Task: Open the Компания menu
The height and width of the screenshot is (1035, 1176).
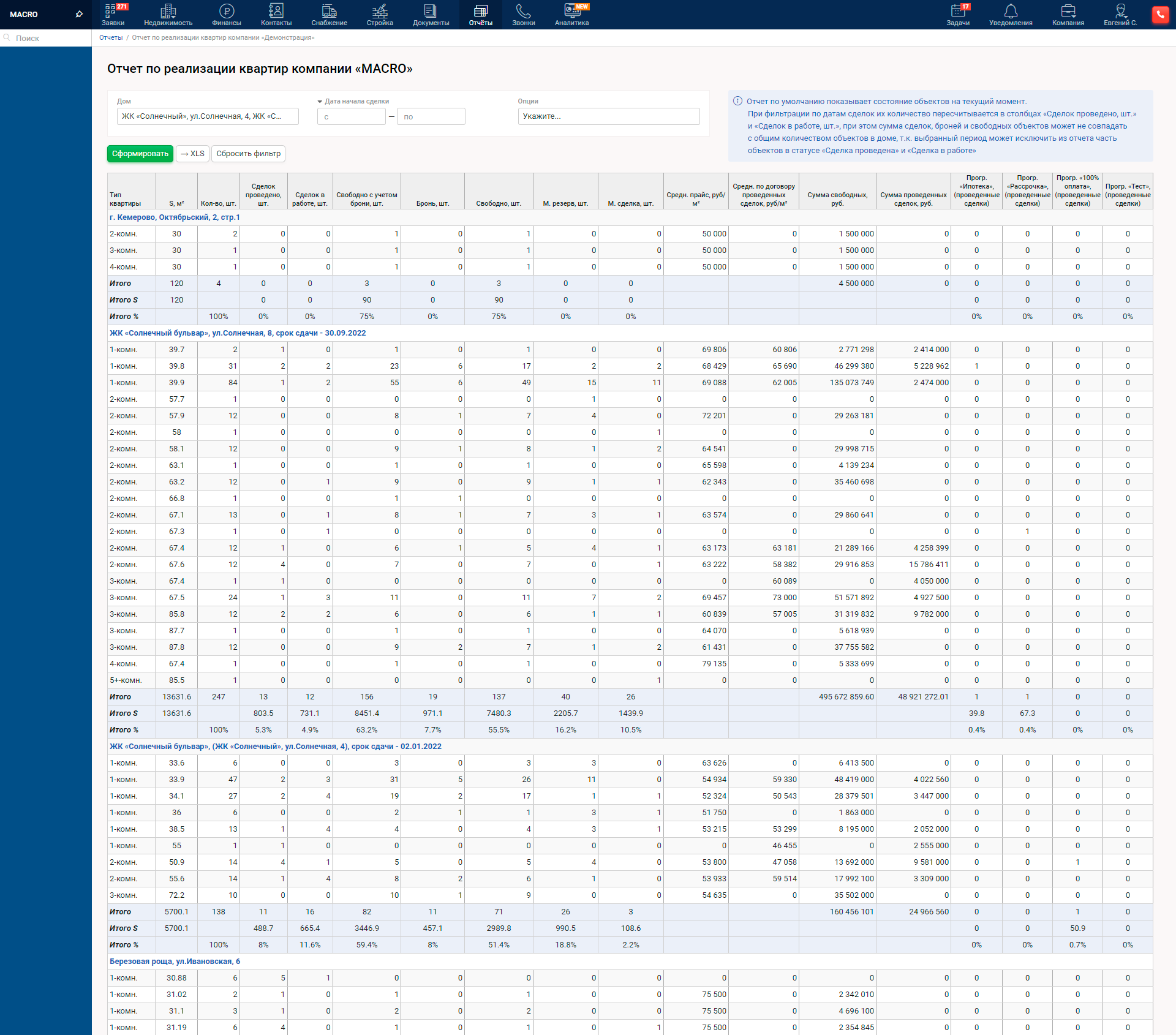Action: pyautogui.click(x=1068, y=15)
